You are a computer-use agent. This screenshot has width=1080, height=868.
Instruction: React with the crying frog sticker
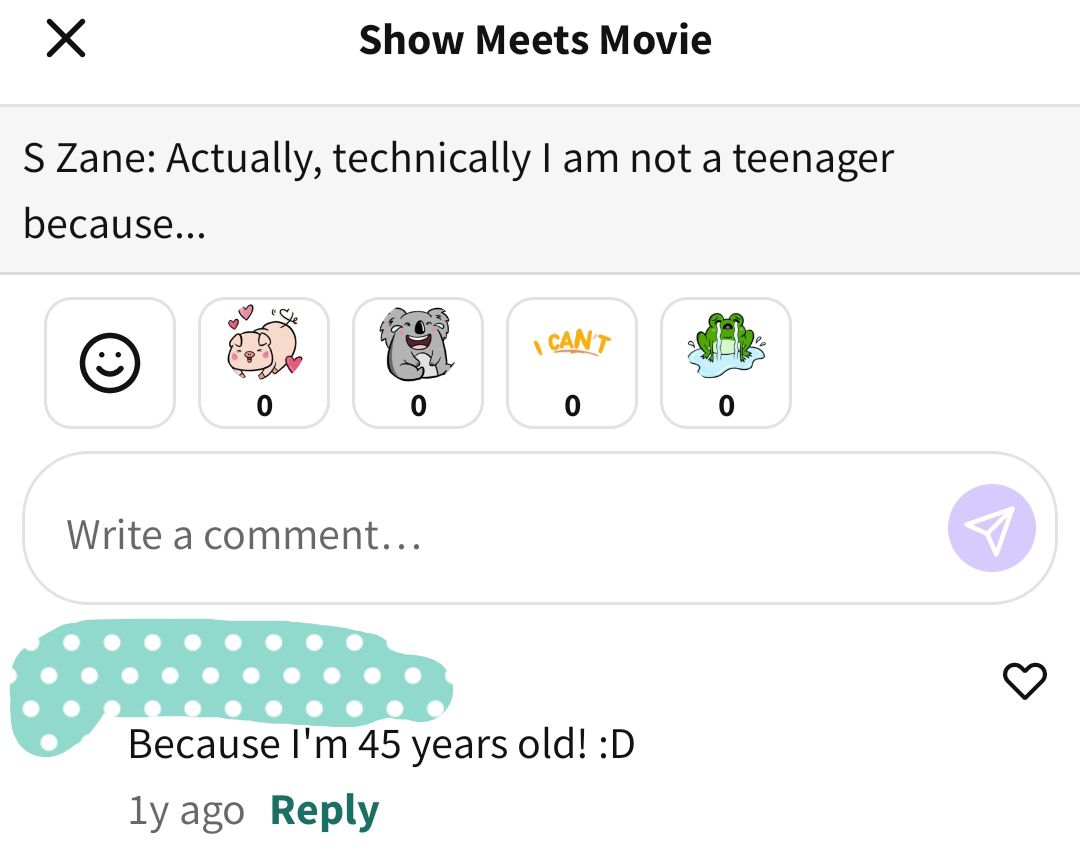[x=726, y=363]
